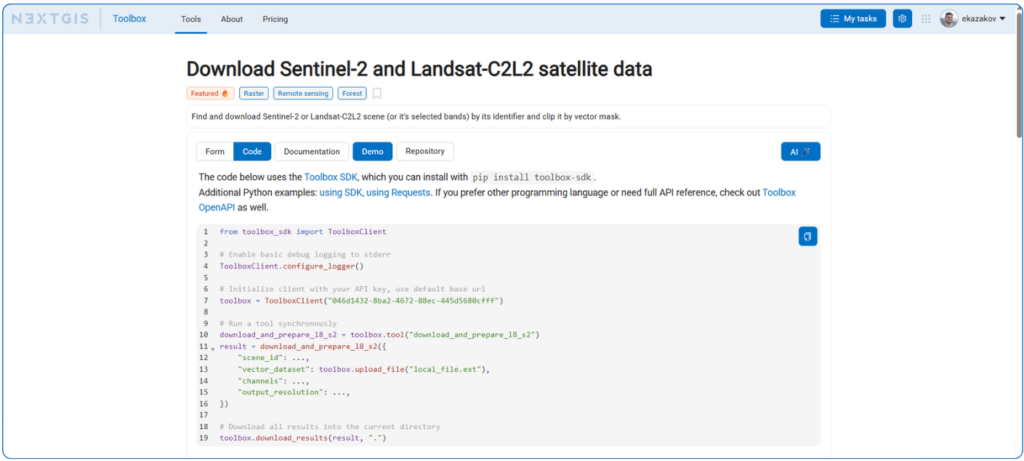The width and height of the screenshot is (1024, 461).
Task: Open the apps grid menu icon
Action: click(925, 19)
